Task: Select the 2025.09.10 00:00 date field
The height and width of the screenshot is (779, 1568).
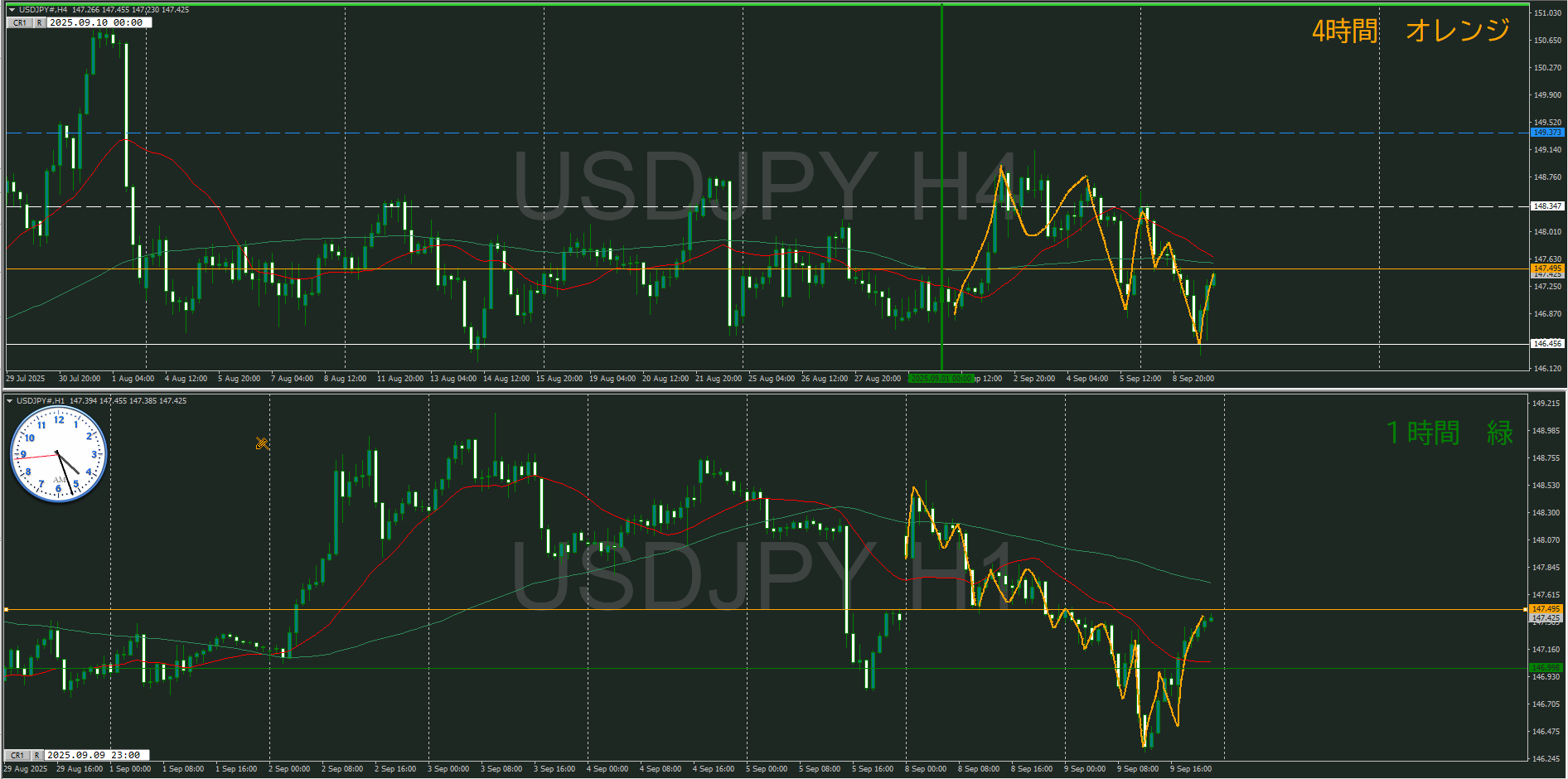Action: tap(99, 22)
